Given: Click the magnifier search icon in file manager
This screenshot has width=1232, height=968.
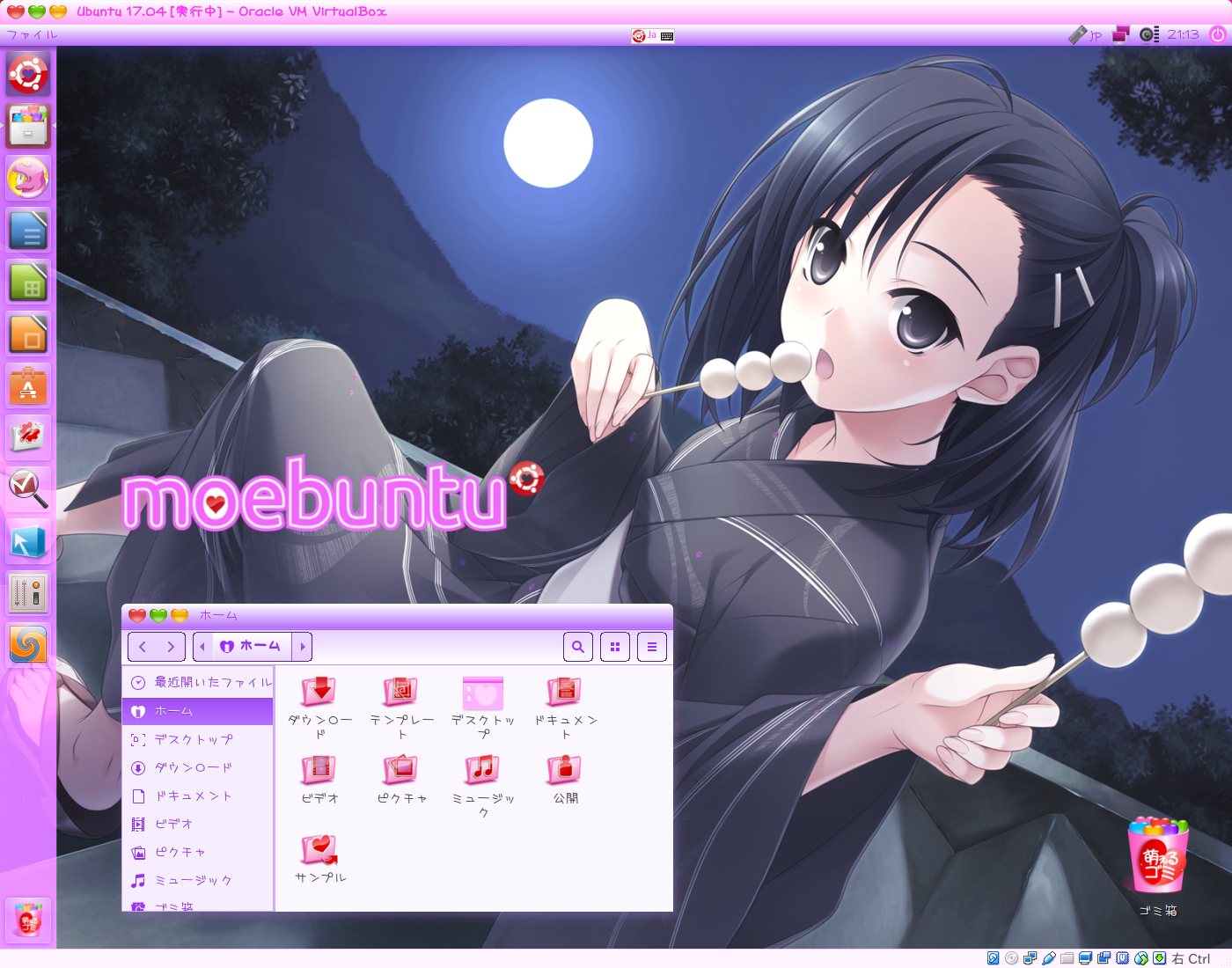Looking at the screenshot, I should click(578, 646).
